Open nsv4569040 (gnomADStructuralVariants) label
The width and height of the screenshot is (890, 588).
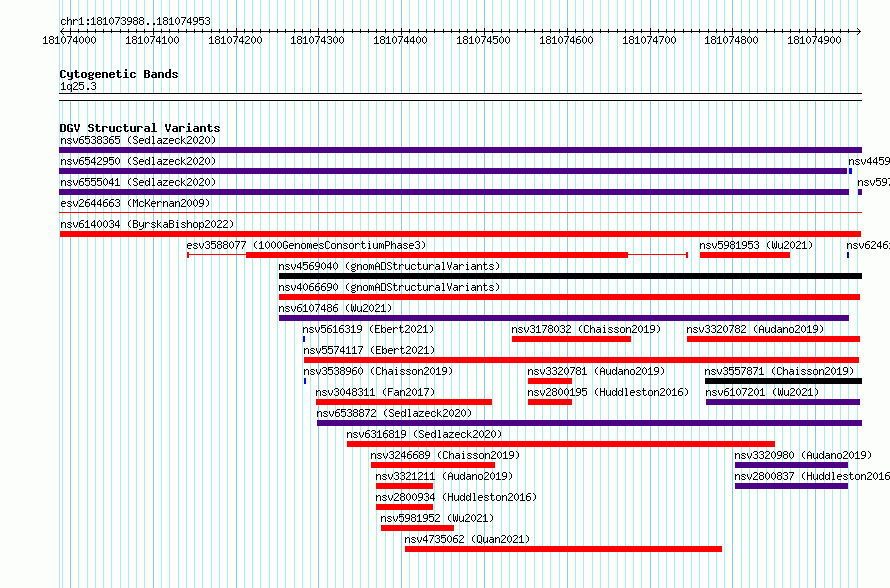click(389, 266)
